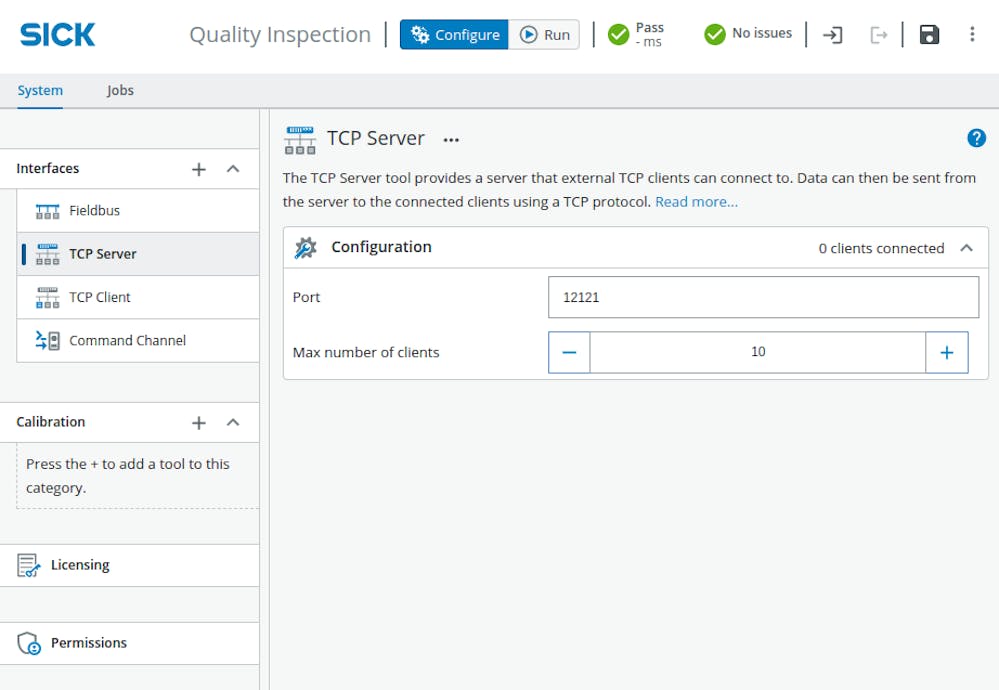
Task: Increase max number of clients
Action: 947,352
